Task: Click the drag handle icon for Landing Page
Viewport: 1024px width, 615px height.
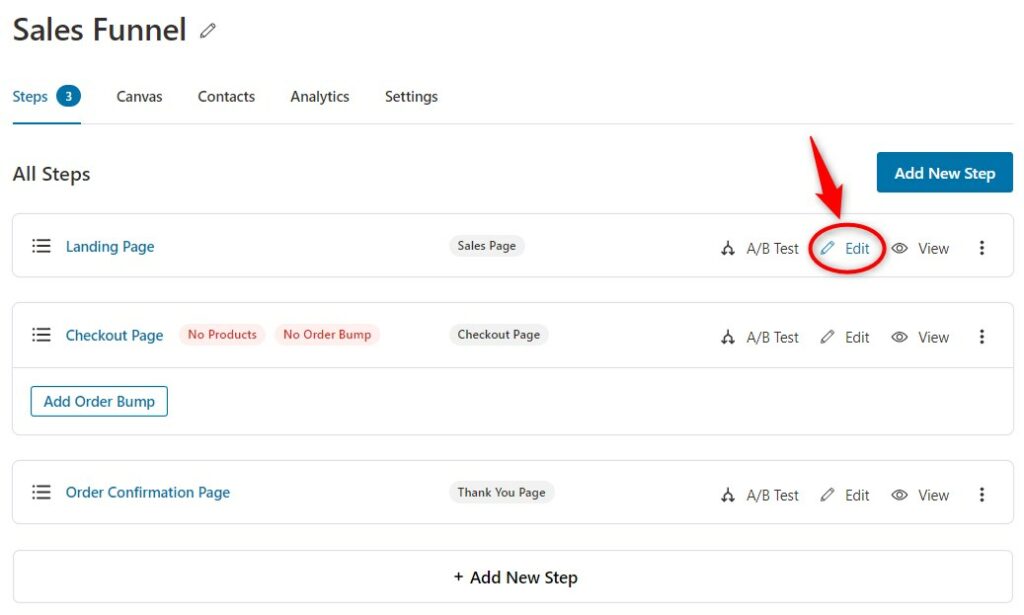Action: click(x=41, y=246)
